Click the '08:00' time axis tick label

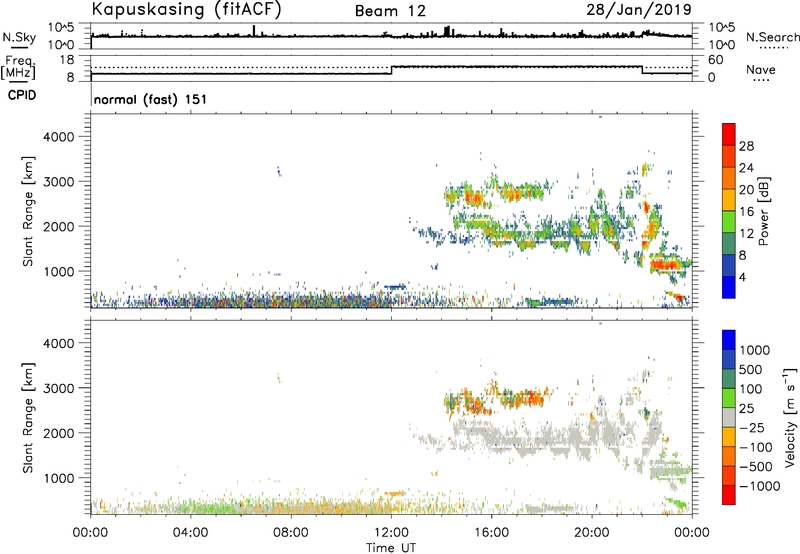(x=291, y=533)
